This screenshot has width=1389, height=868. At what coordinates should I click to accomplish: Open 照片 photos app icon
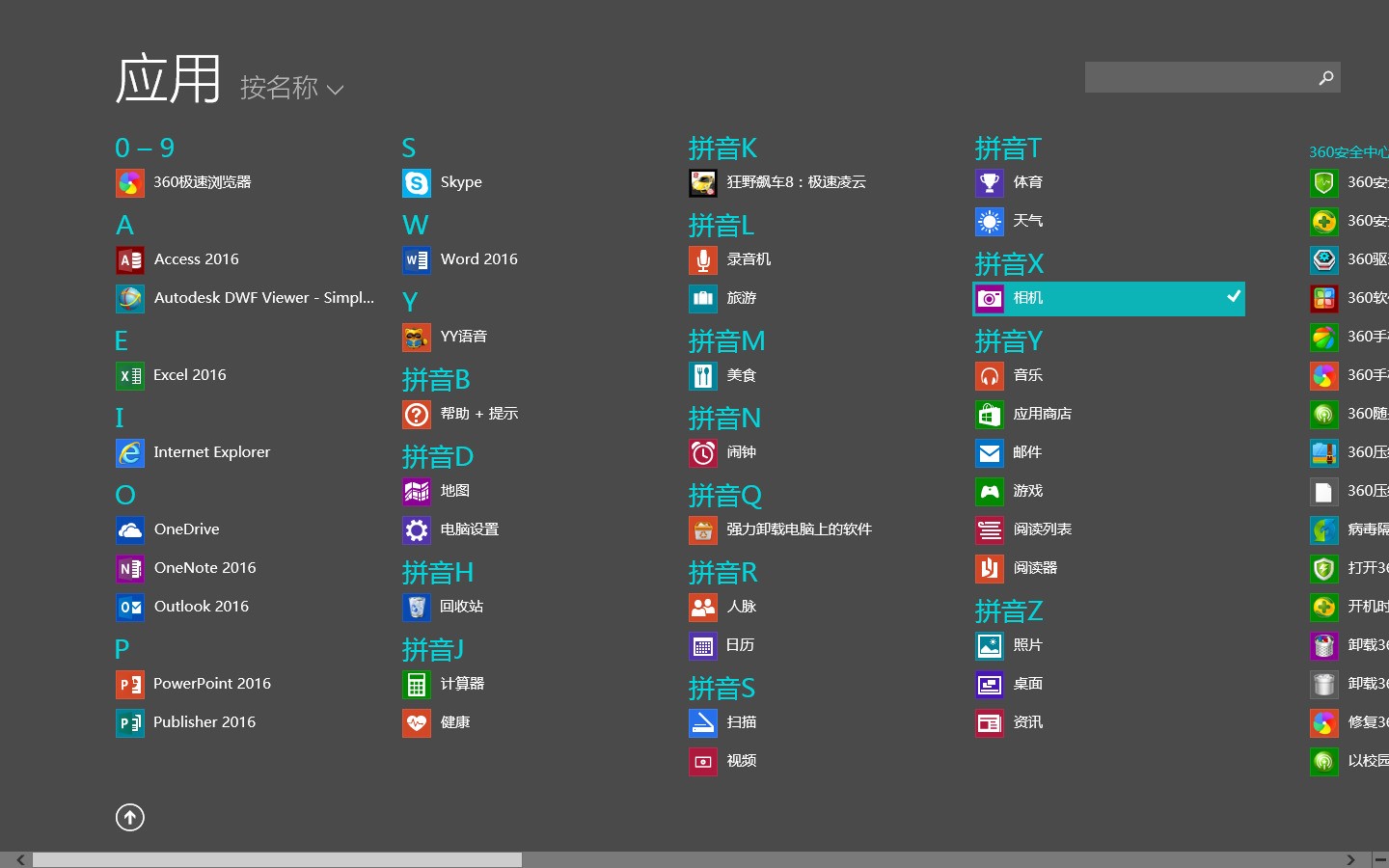[x=990, y=645]
